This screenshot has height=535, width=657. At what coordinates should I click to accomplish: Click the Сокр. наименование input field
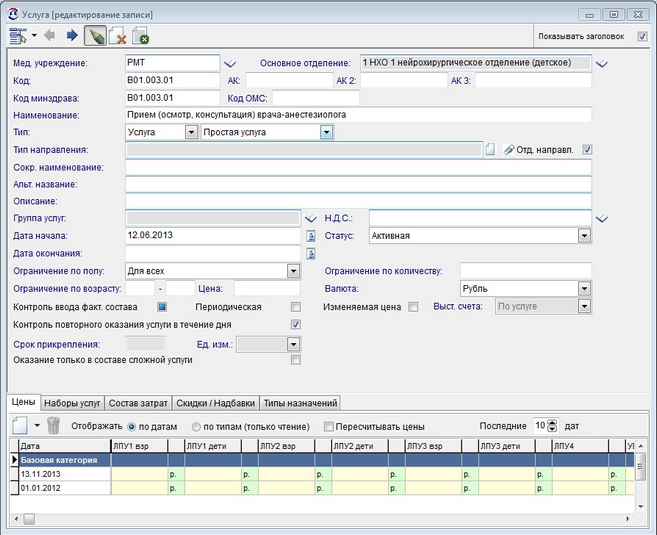[358, 168]
